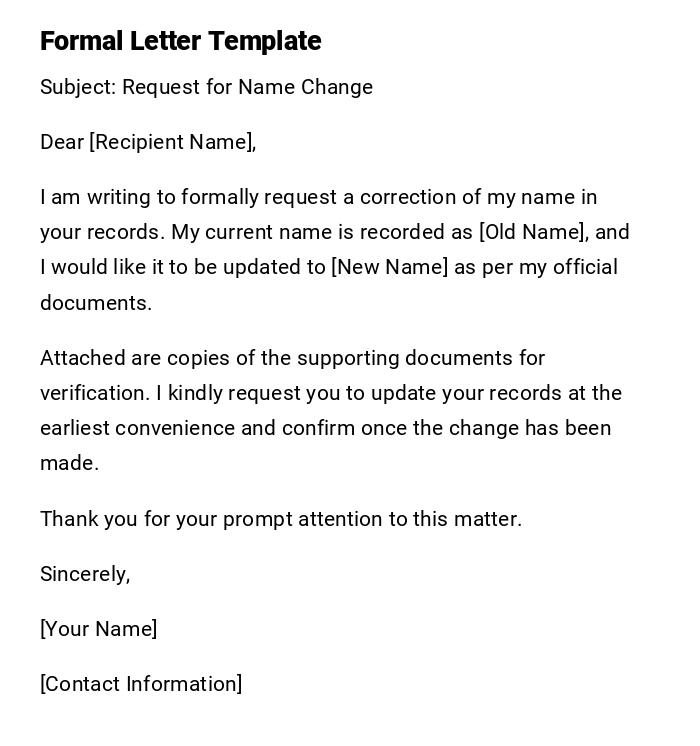Click the word made ending the second paragraph

point(67,463)
